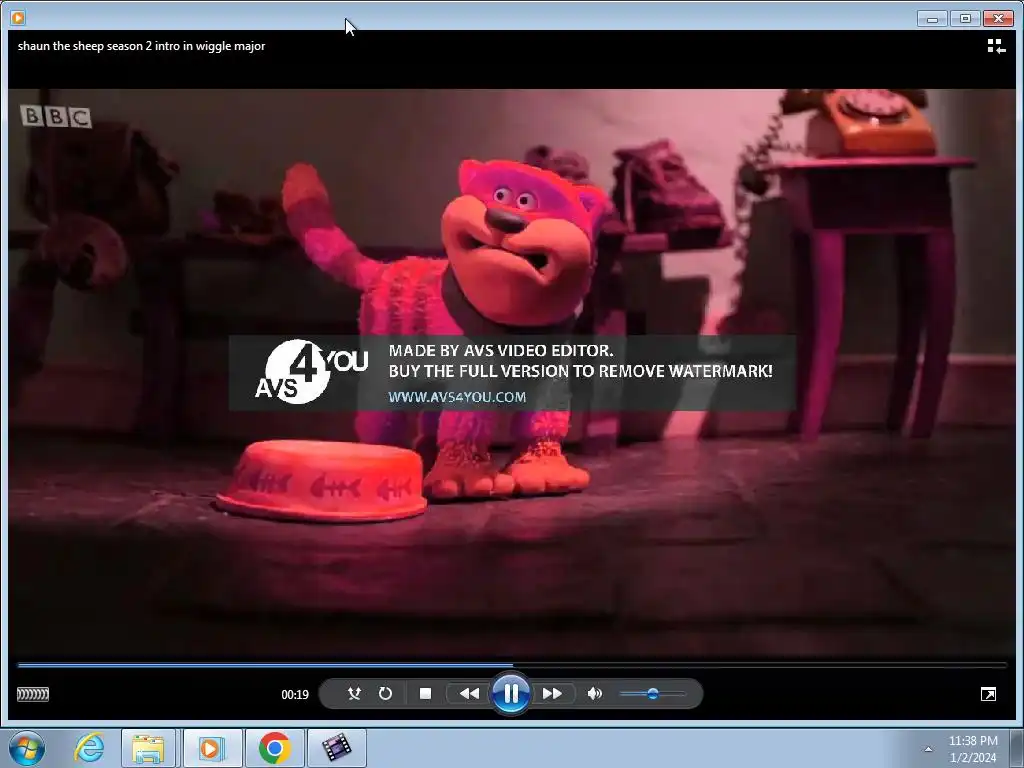Click the video seek progress bar
1024x768 pixels.
pyautogui.click(x=512, y=665)
